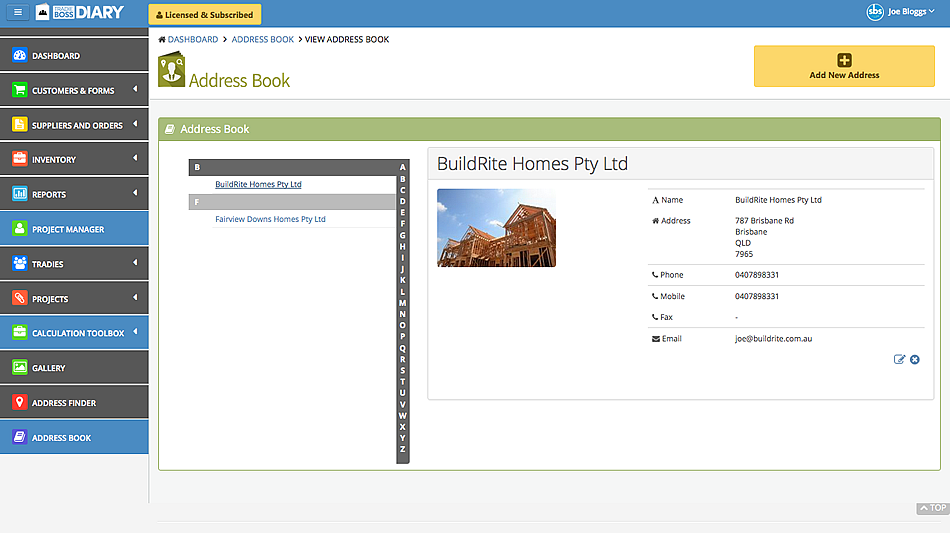Click the Inventory briefcase icon
This screenshot has height=533, width=950.
pos(19,159)
